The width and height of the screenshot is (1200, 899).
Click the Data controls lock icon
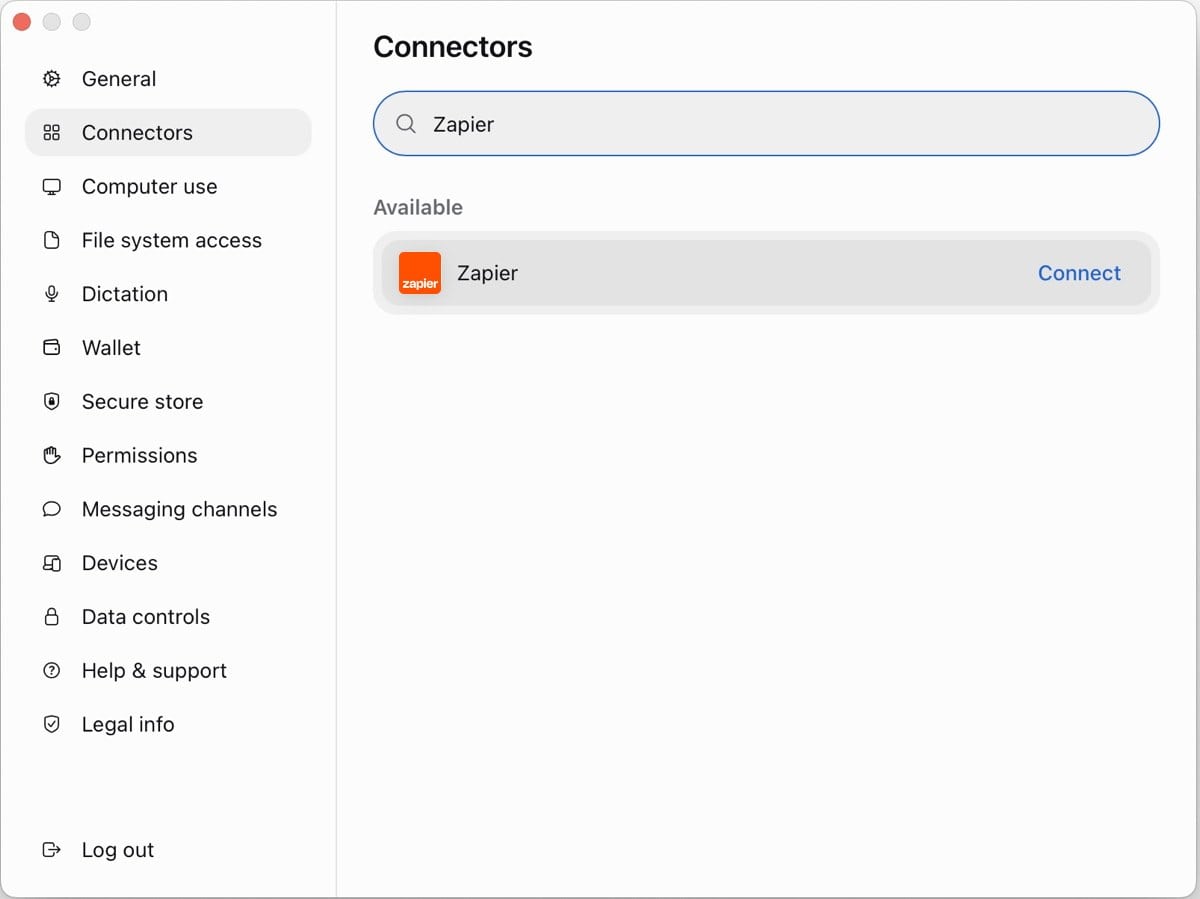click(x=52, y=617)
